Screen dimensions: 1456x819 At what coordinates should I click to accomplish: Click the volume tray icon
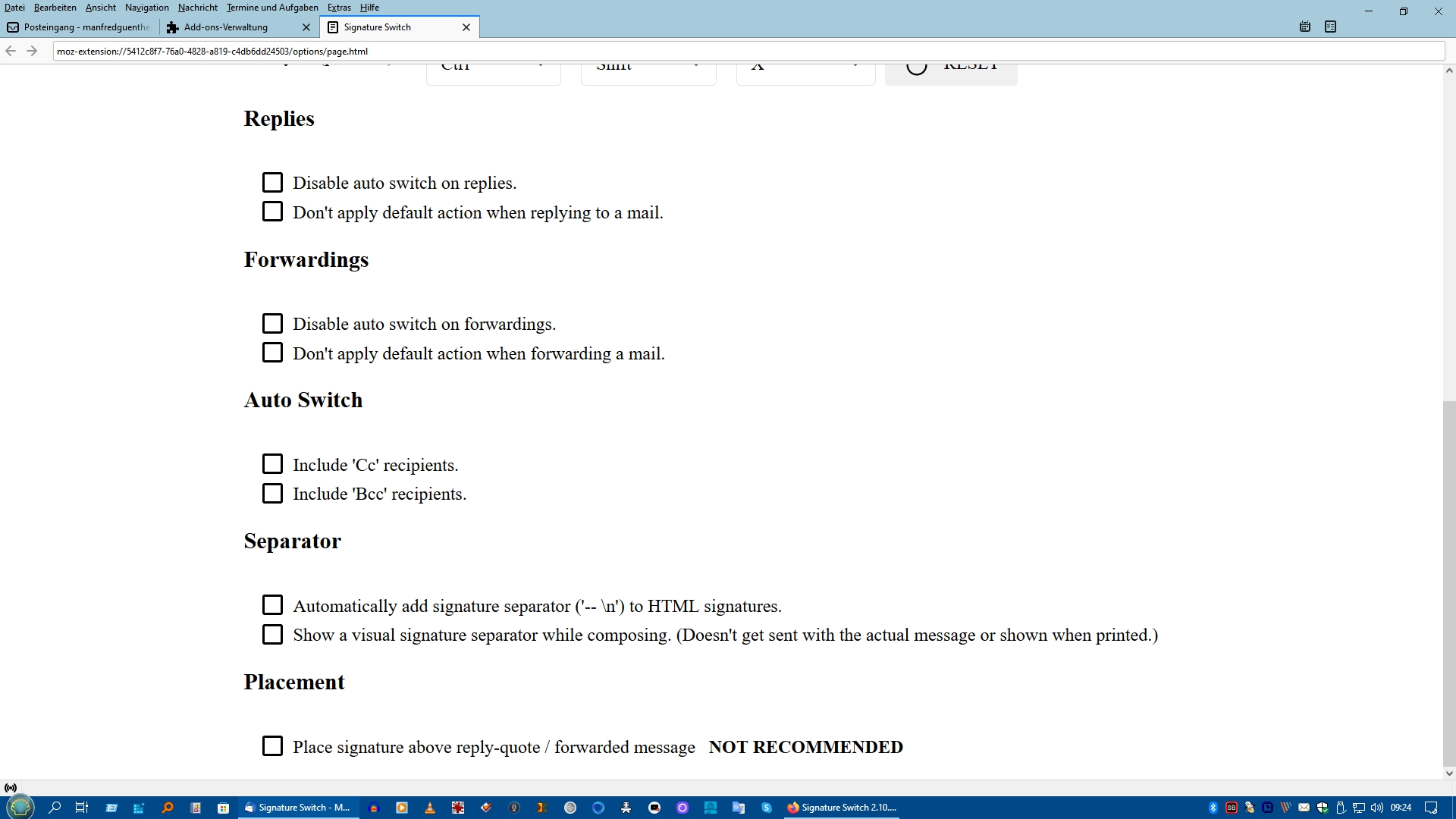pos(1376,808)
